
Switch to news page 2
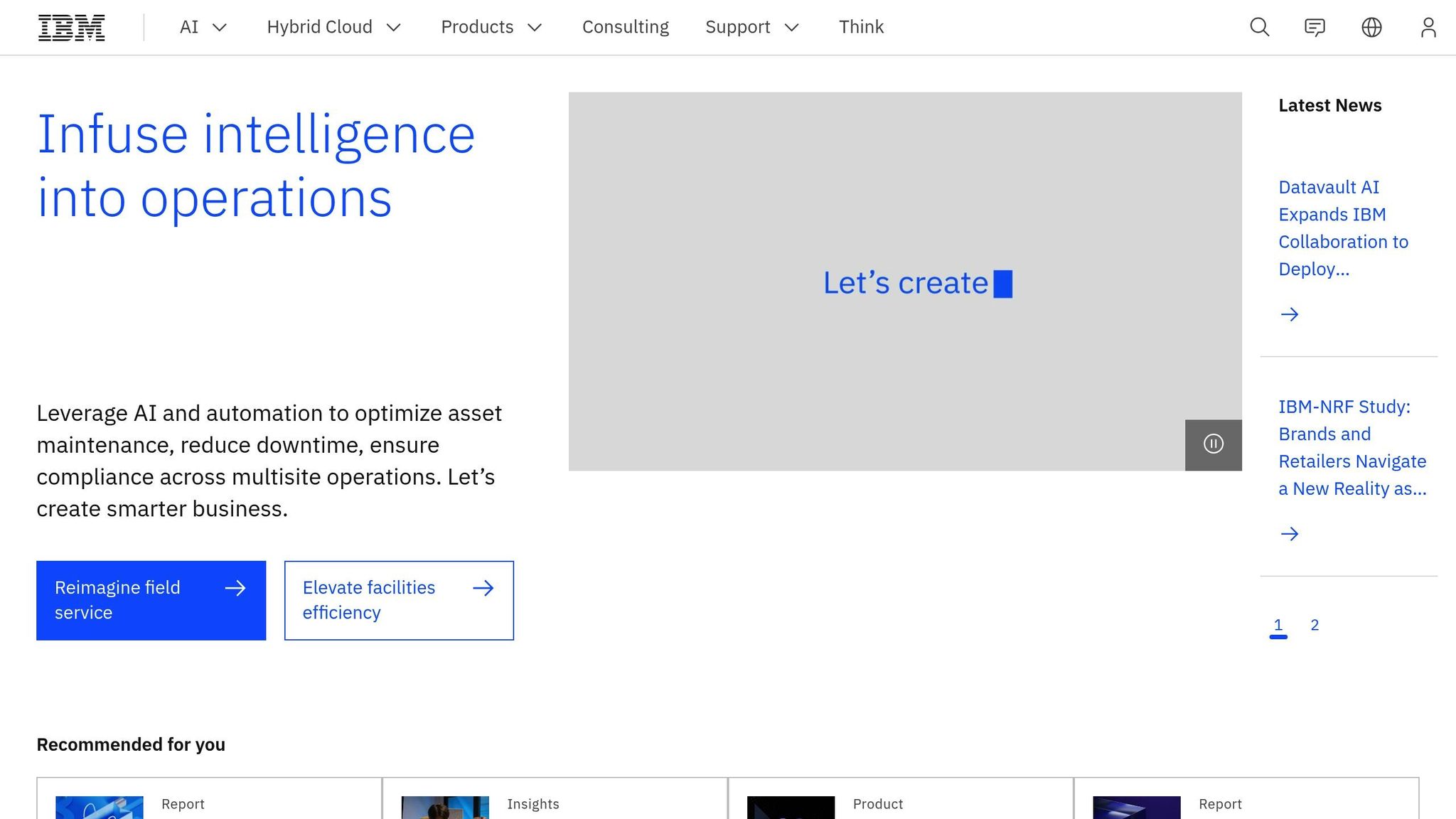(1315, 625)
